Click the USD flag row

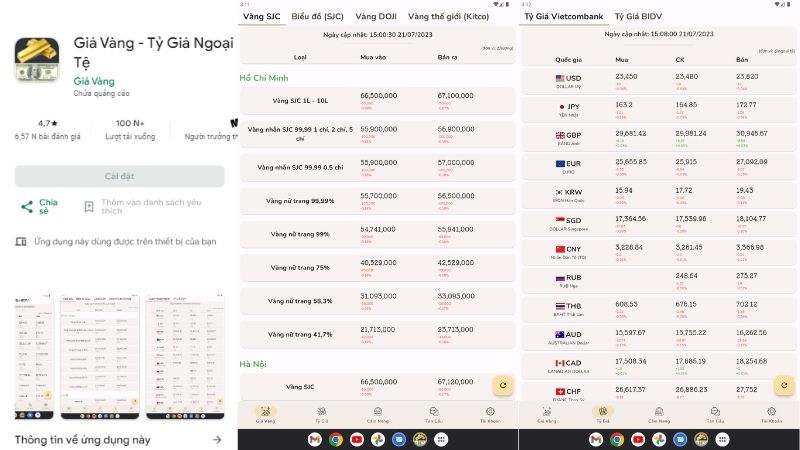(659, 81)
